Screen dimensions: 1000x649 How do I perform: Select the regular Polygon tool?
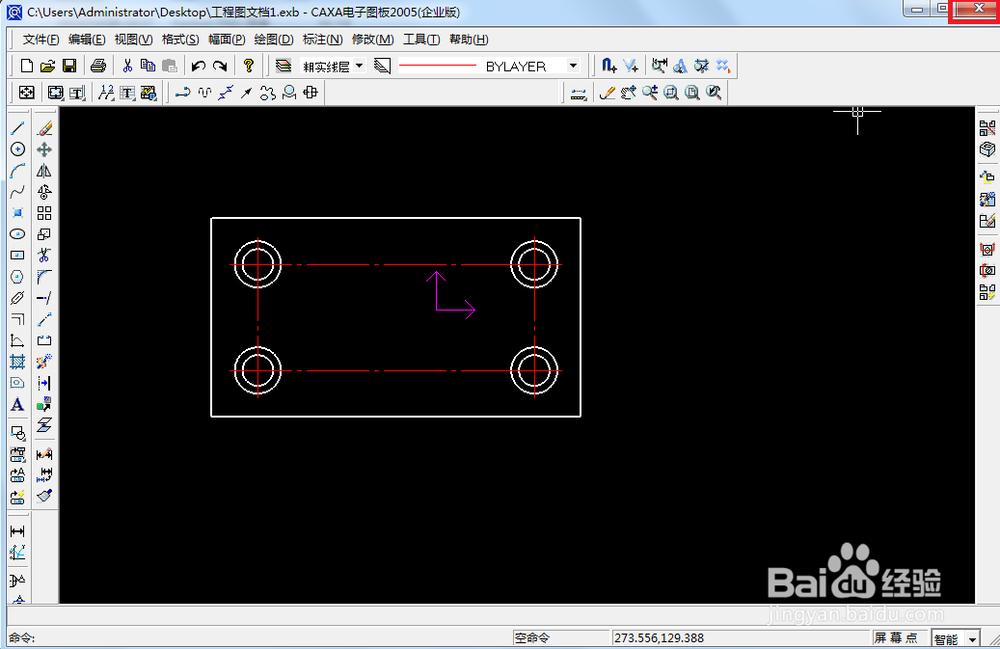(x=18, y=277)
